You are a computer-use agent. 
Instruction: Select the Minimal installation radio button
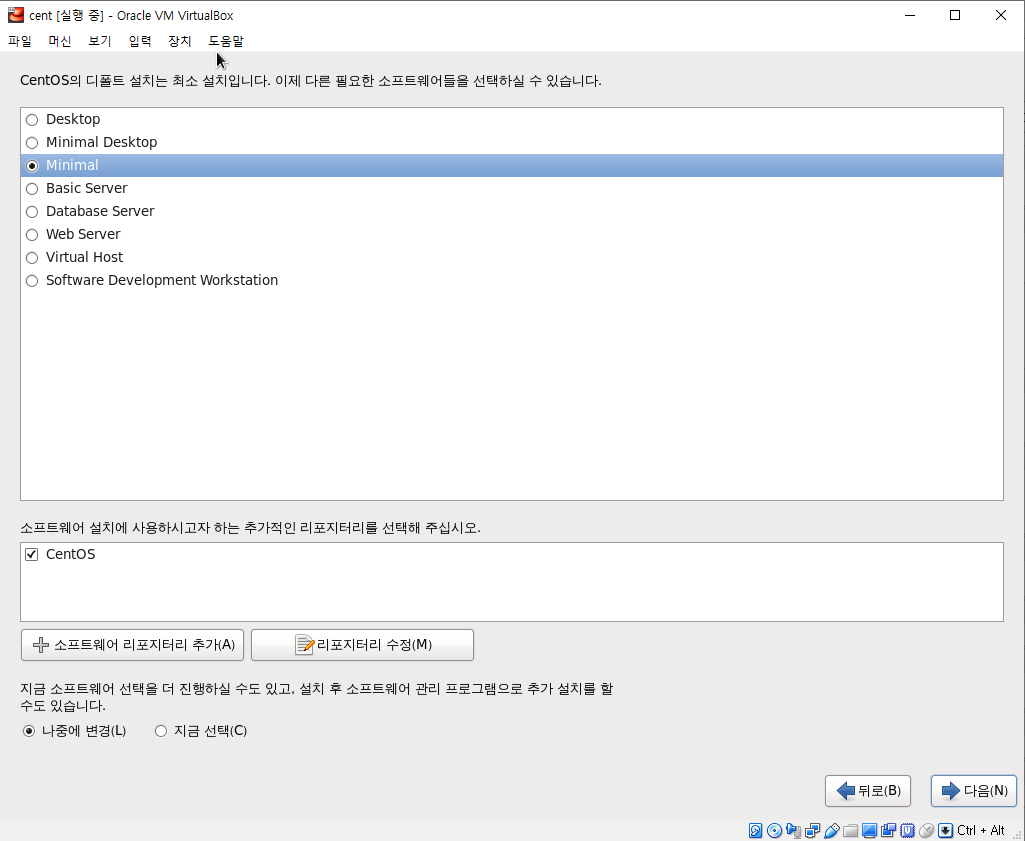[x=32, y=166]
